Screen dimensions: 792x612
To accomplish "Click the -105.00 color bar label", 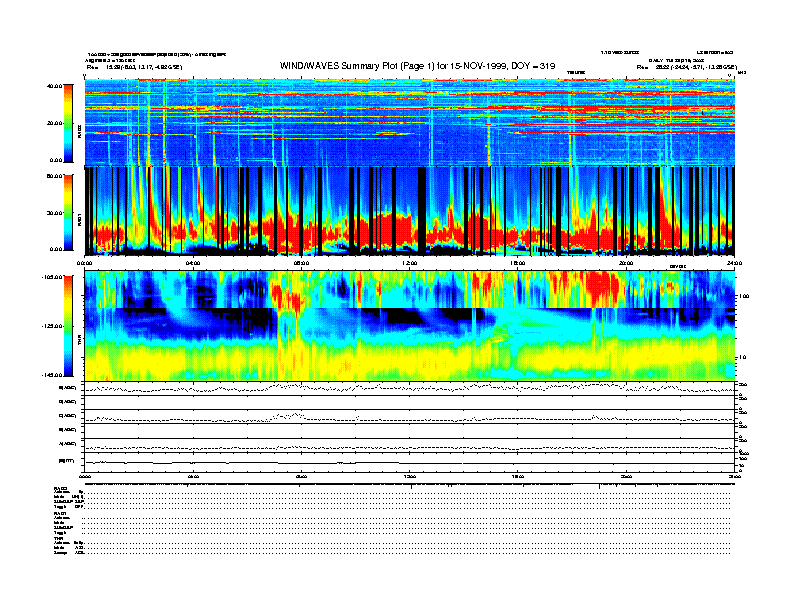I will tap(53, 277).
